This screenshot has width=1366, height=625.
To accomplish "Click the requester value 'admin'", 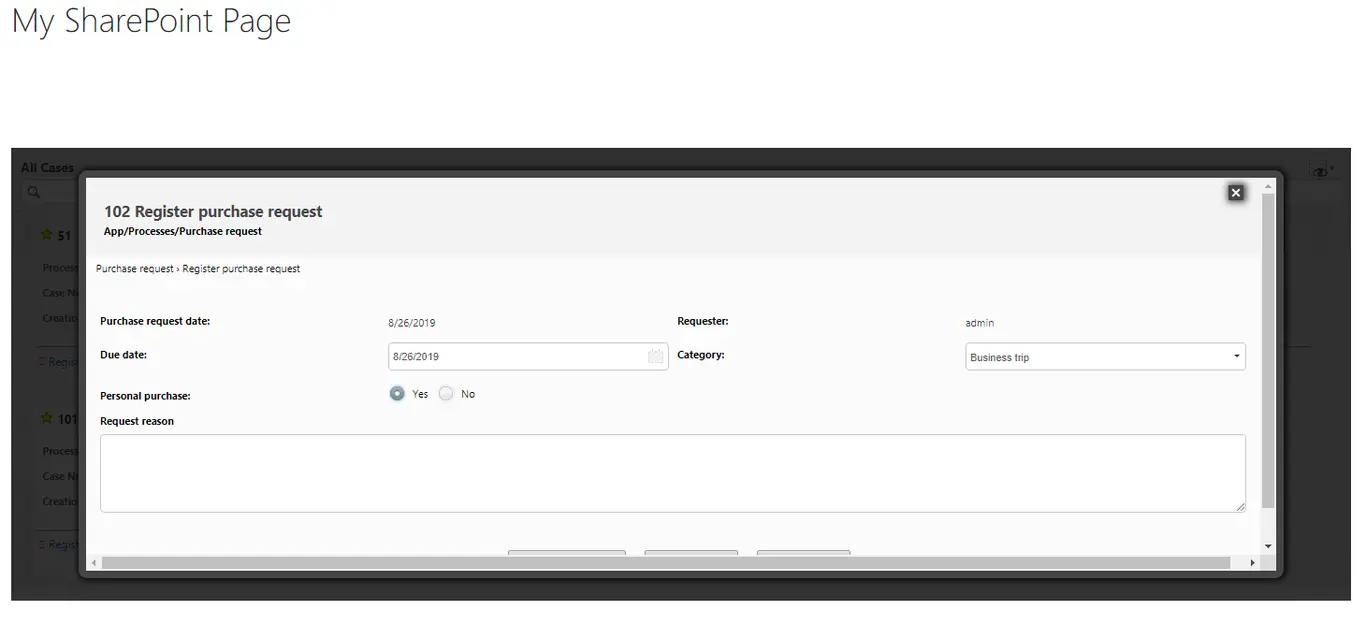I will pos(980,323).
